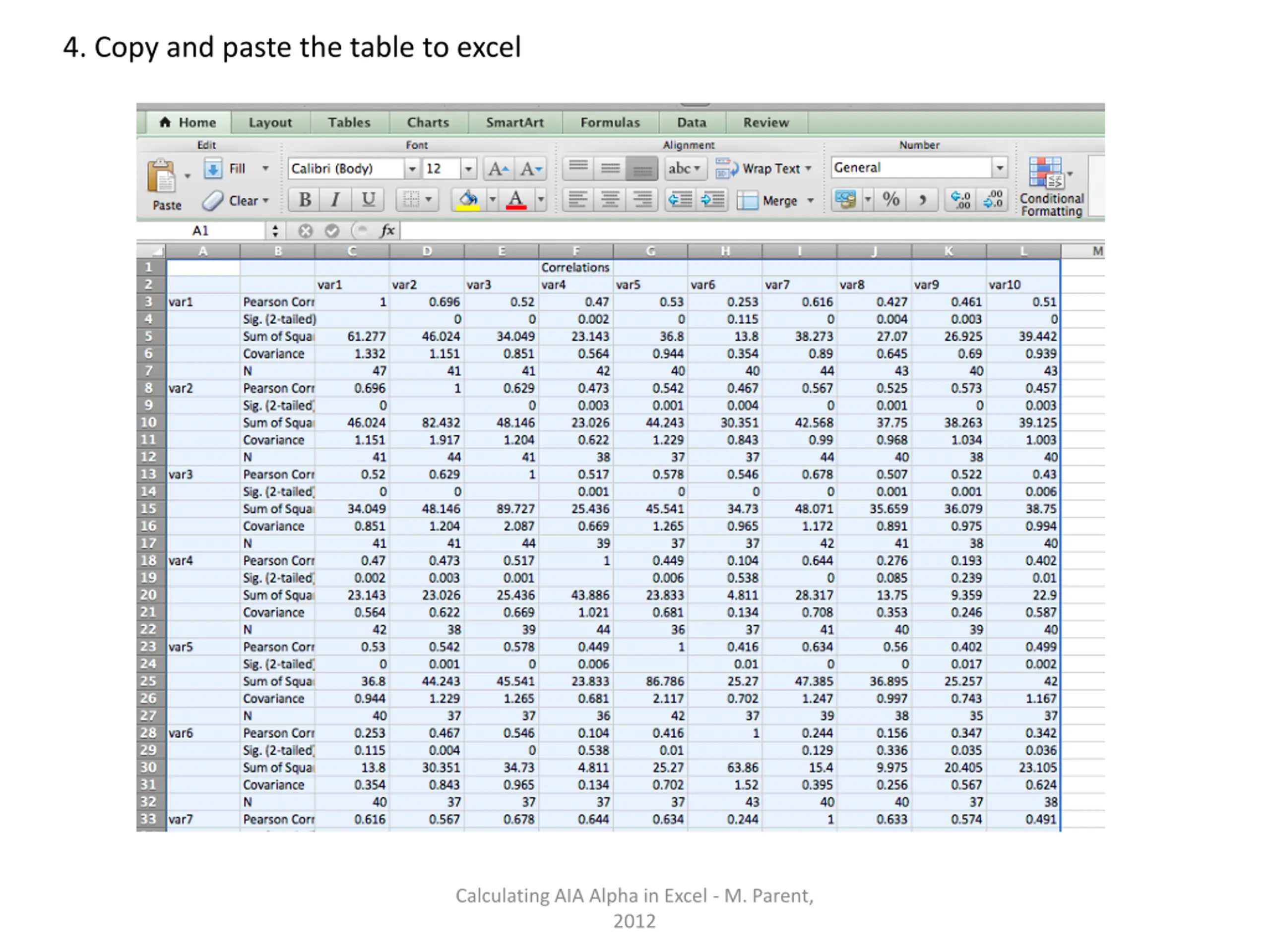Click the Paste clipboard icon
This screenshot has height=952, width=1270.
(x=162, y=176)
